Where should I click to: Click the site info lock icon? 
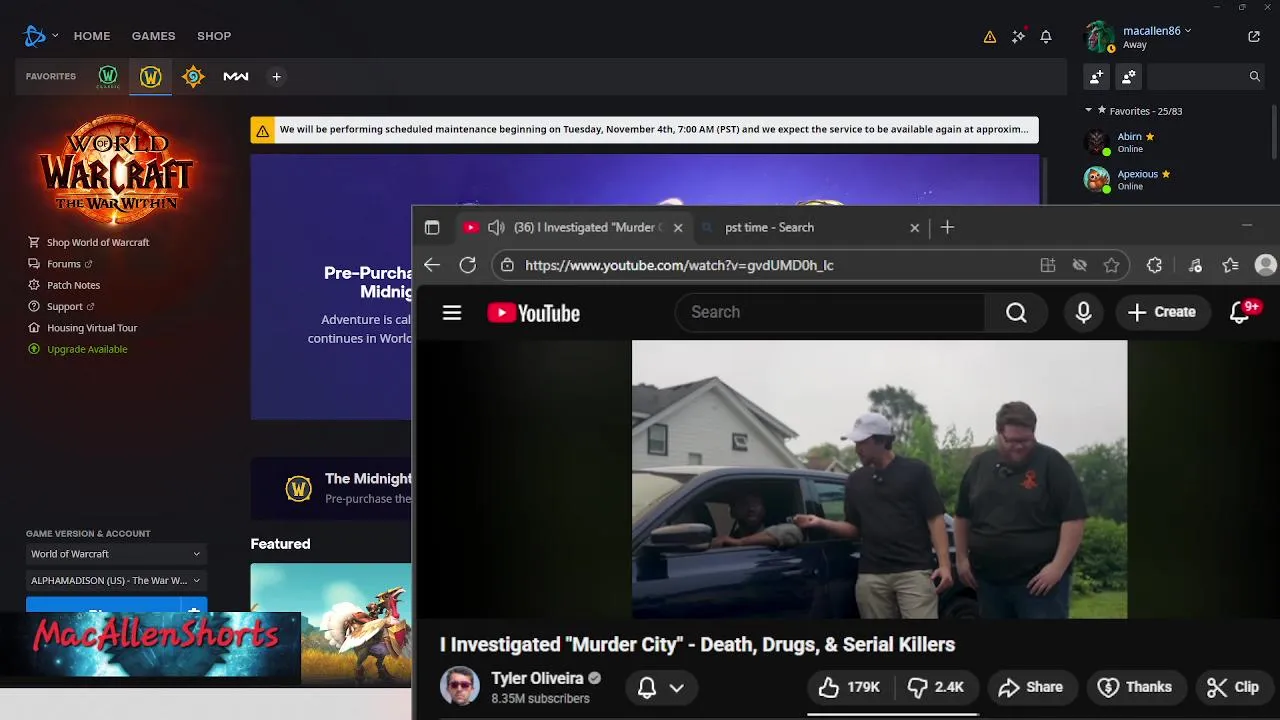(x=508, y=265)
